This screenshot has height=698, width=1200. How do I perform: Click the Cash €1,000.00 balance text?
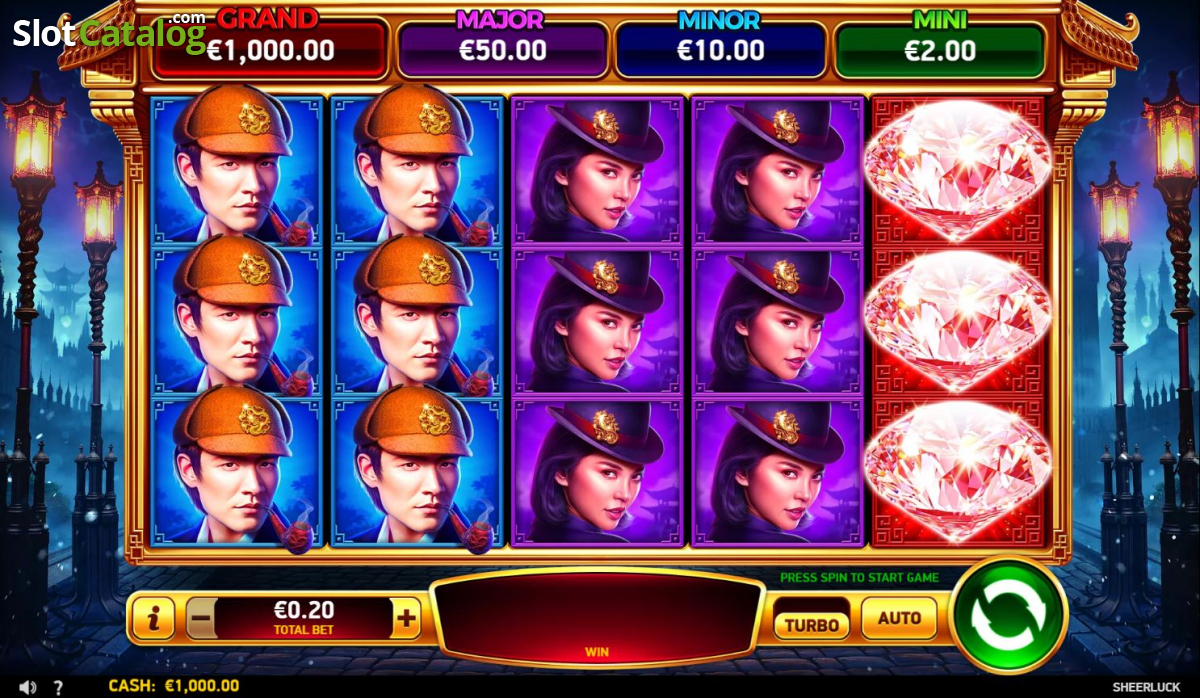173,686
